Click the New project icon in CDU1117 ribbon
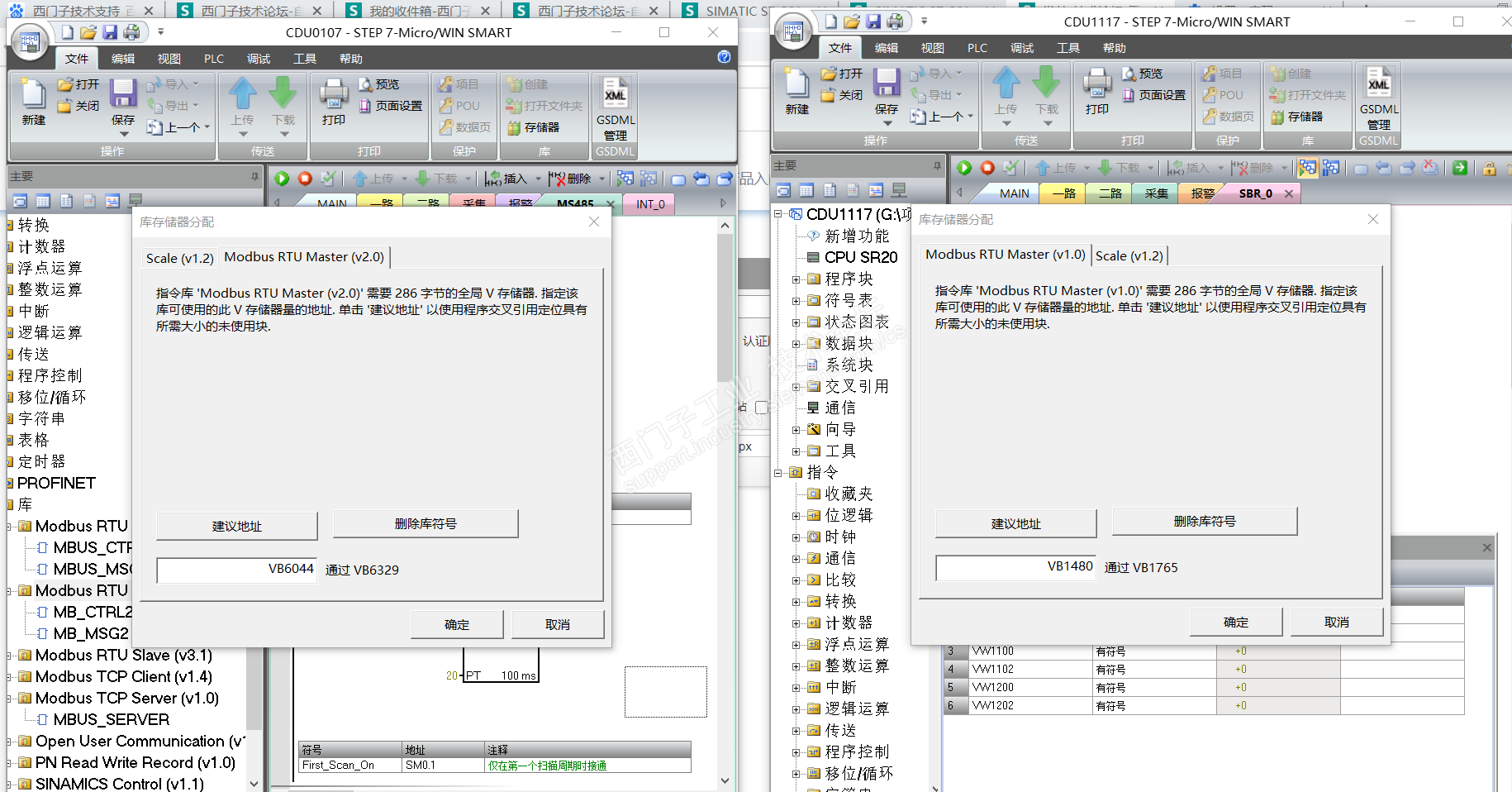Viewport: 1512px width, 792px height. pyautogui.click(x=796, y=83)
